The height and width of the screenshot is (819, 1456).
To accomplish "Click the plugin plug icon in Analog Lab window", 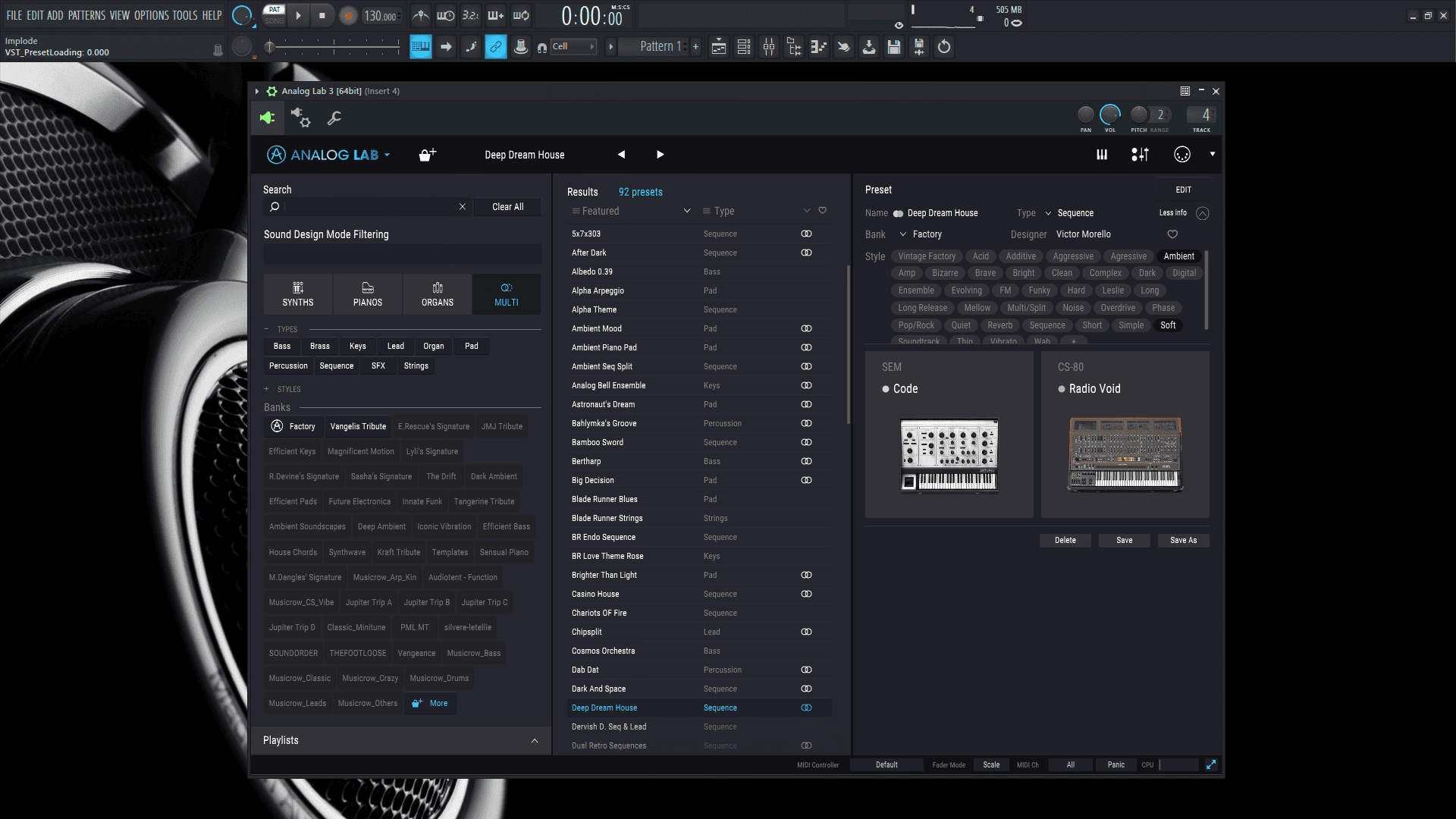I will click(267, 118).
